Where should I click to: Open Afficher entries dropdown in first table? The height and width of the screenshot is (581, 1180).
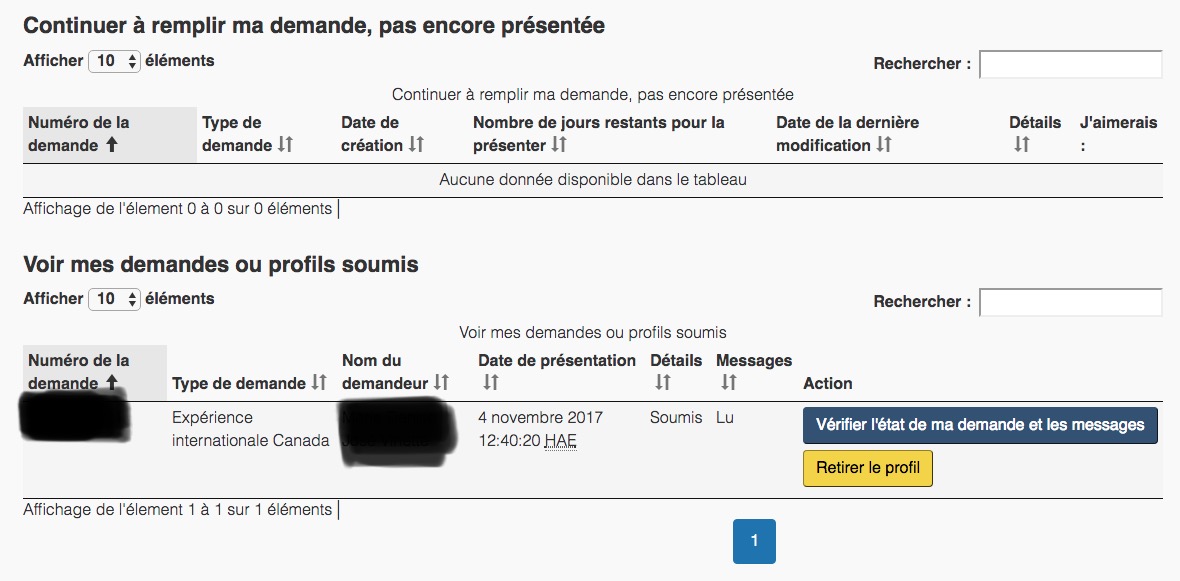pyautogui.click(x=115, y=62)
